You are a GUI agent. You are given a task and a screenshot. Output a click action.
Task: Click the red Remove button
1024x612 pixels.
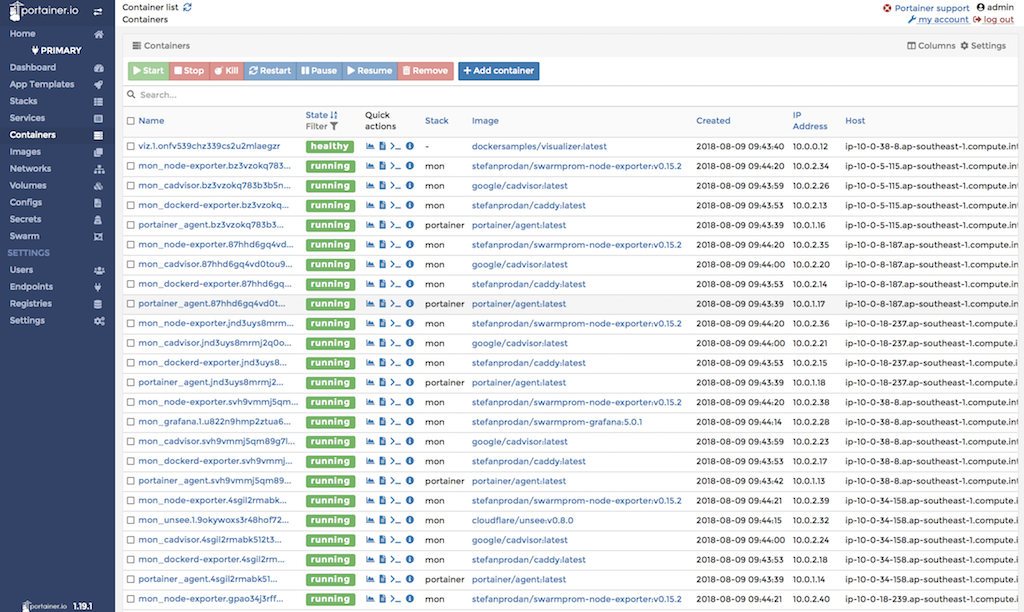tap(425, 71)
